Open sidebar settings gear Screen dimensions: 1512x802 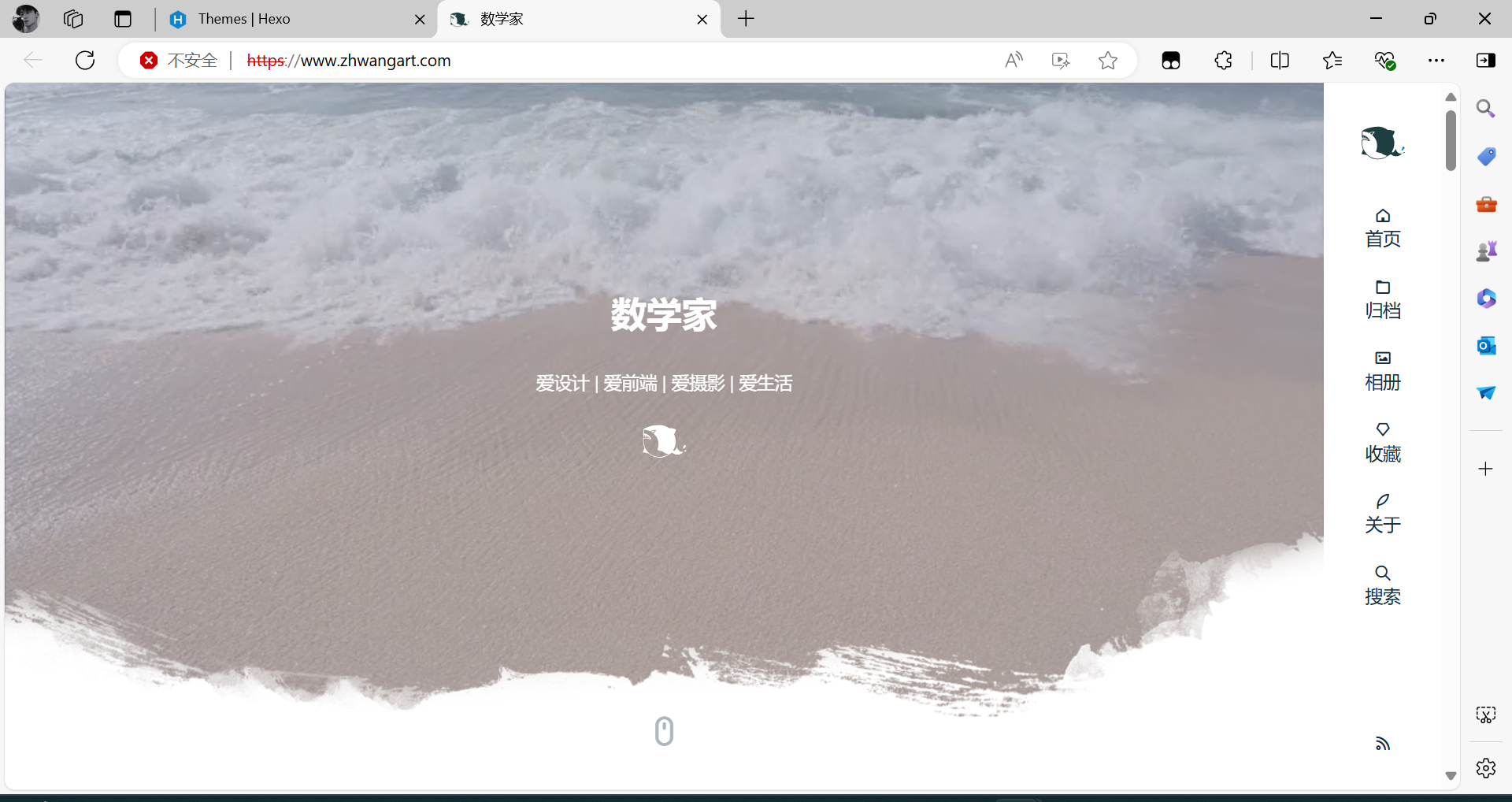tap(1485, 768)
